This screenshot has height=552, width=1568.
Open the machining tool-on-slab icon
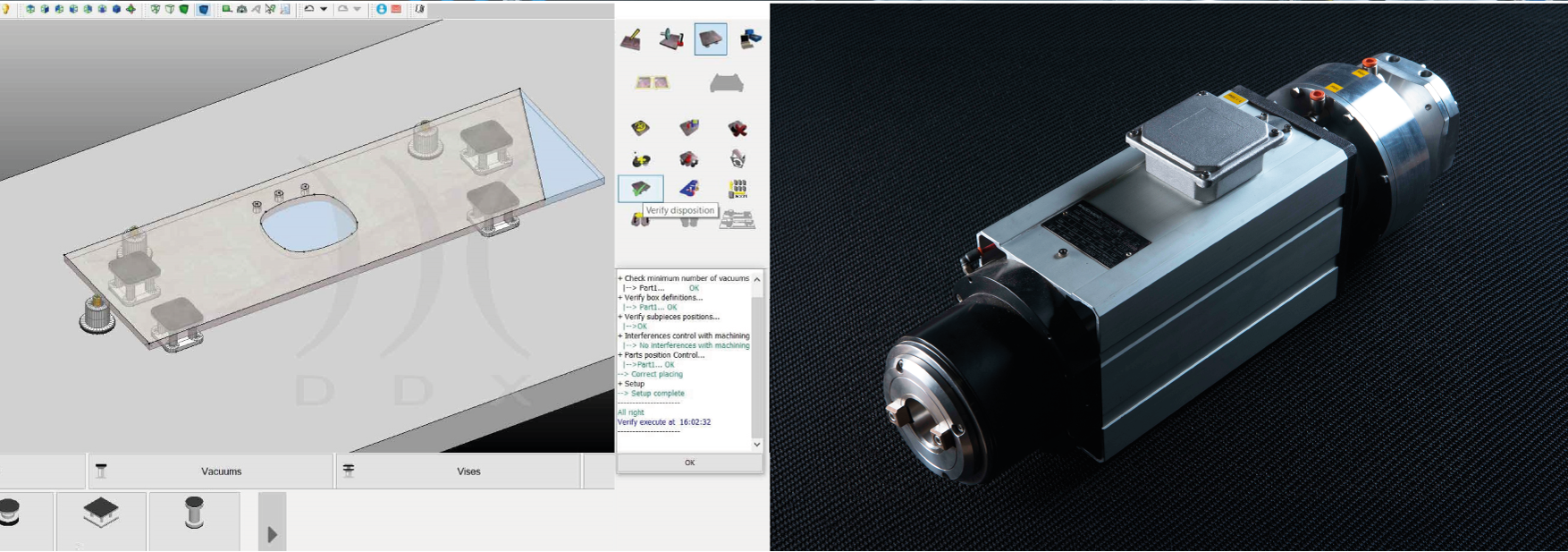[x=671, y=38]
